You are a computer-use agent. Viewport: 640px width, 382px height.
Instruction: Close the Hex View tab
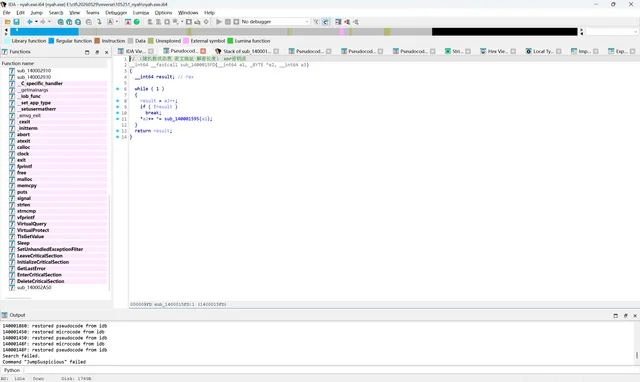pyautogui.click(x=513, y=51)
